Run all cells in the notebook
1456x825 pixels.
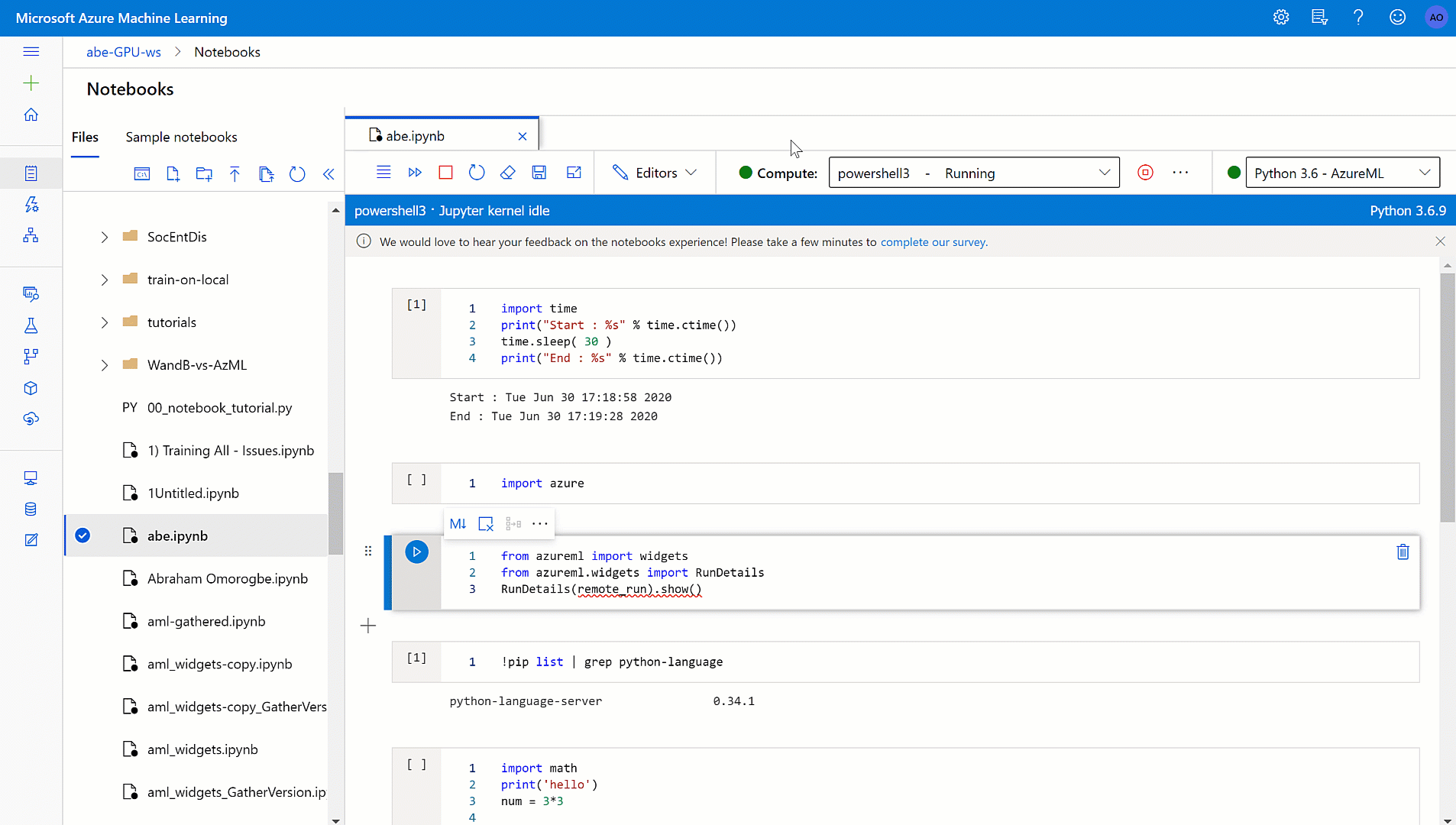point(415,173)
